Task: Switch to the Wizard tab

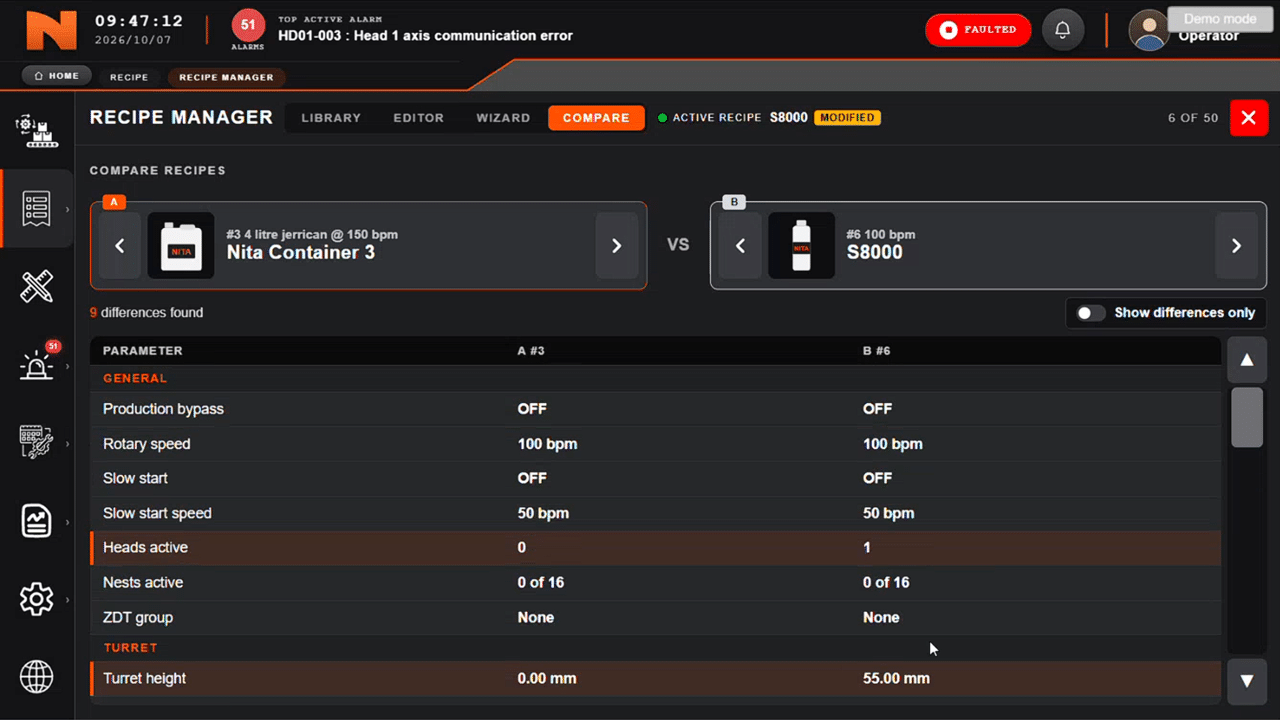Action: (x=503, y=118)
